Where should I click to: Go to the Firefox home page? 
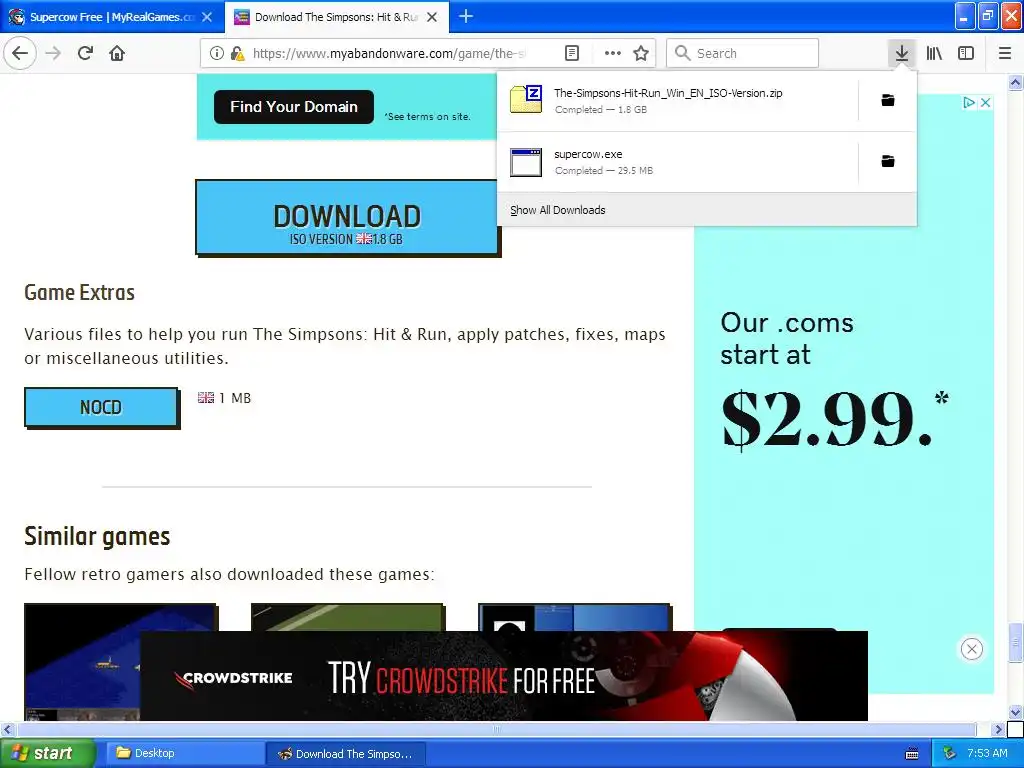coord(117,53)
